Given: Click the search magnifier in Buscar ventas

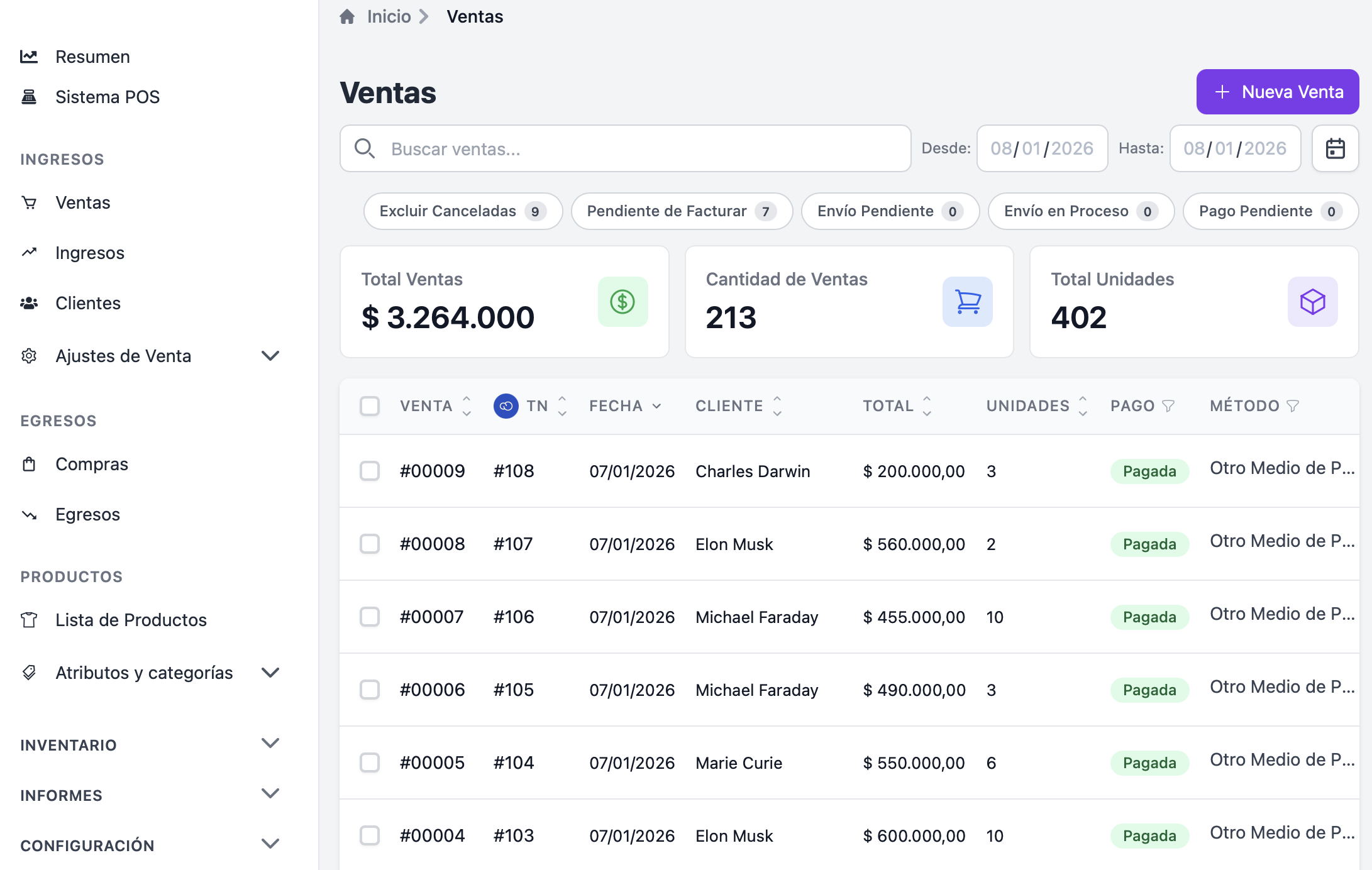Looking at the screenshot, I should click(x=365, y=149).
